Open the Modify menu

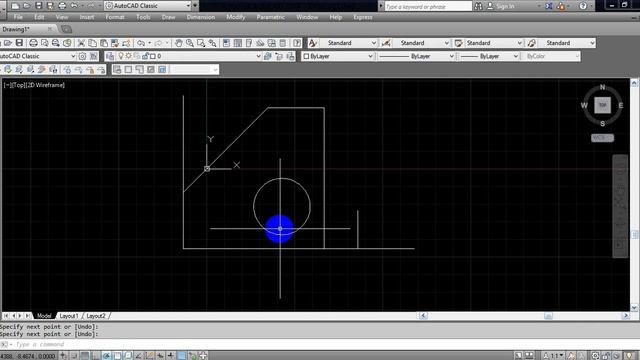[236, 17]
